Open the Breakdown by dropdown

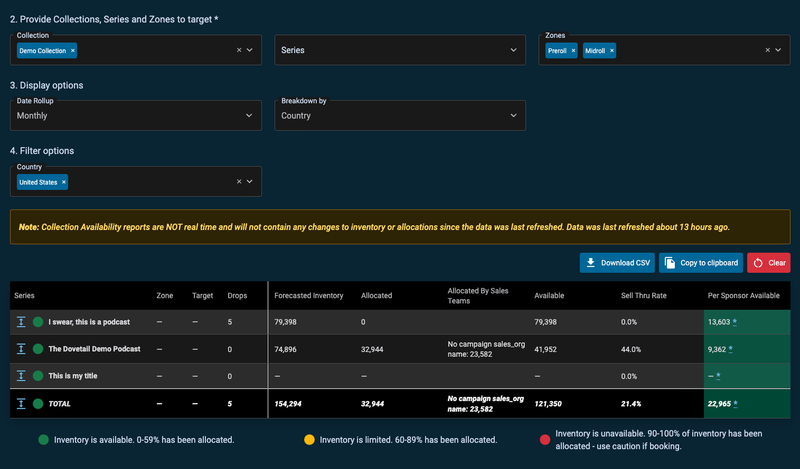click(x=400, y=115)
